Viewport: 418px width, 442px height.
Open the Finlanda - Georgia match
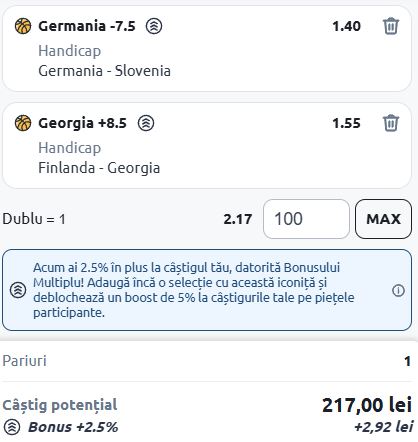click(x=99, y=168)
